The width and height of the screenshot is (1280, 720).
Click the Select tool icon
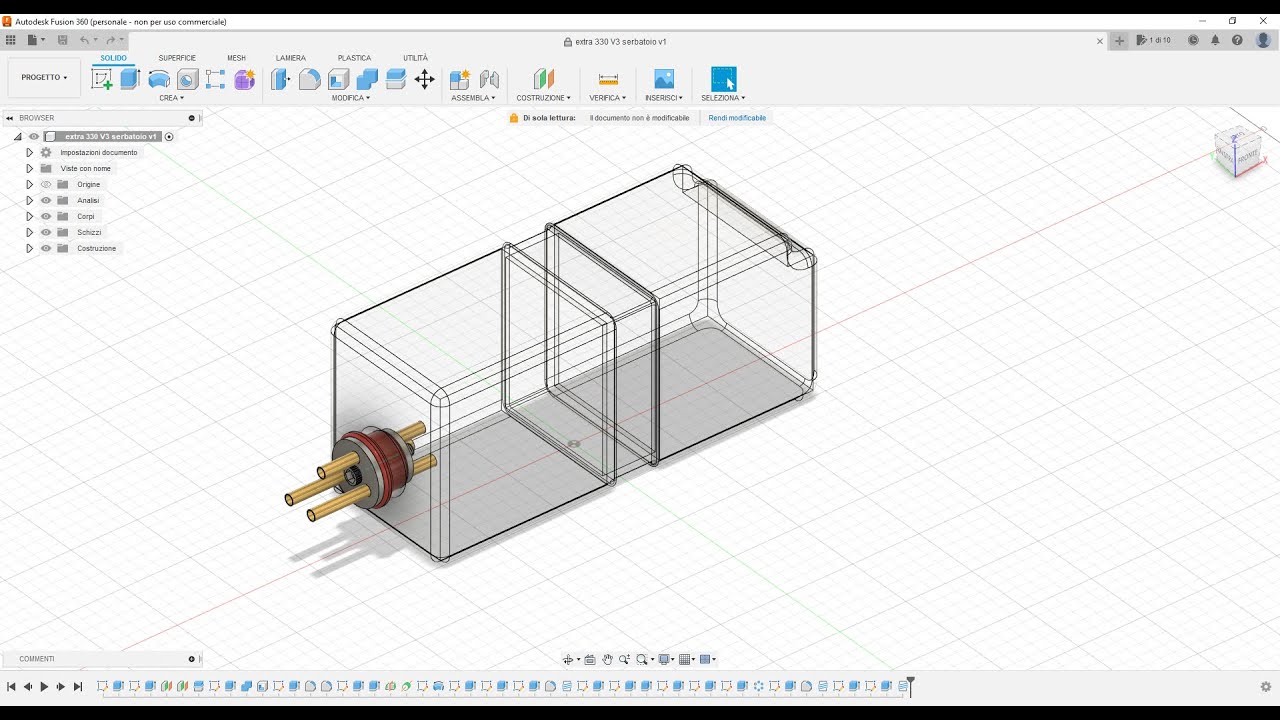tap(723, 79)
